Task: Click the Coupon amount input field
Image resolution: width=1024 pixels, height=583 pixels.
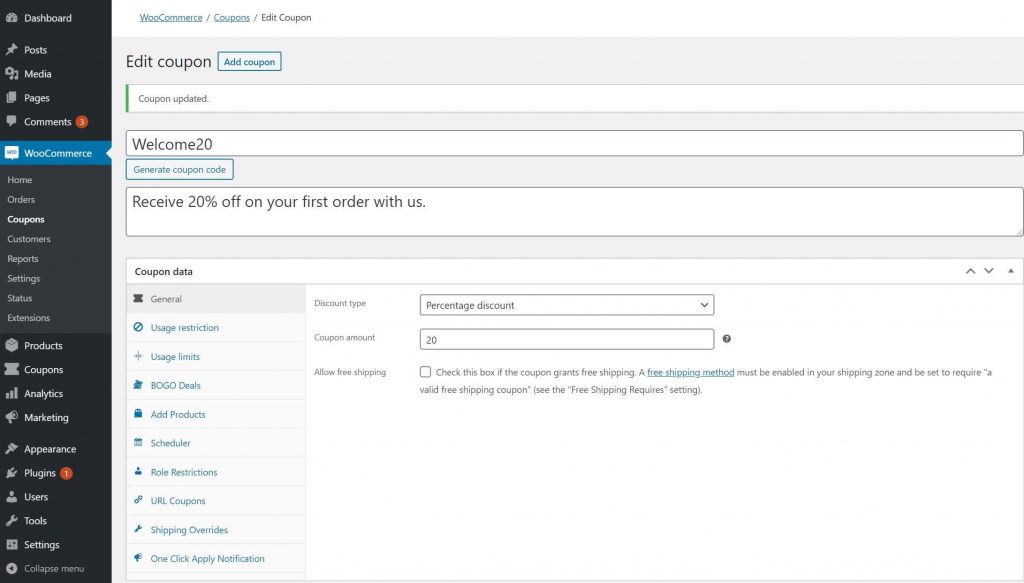Action: coord(566,339)
